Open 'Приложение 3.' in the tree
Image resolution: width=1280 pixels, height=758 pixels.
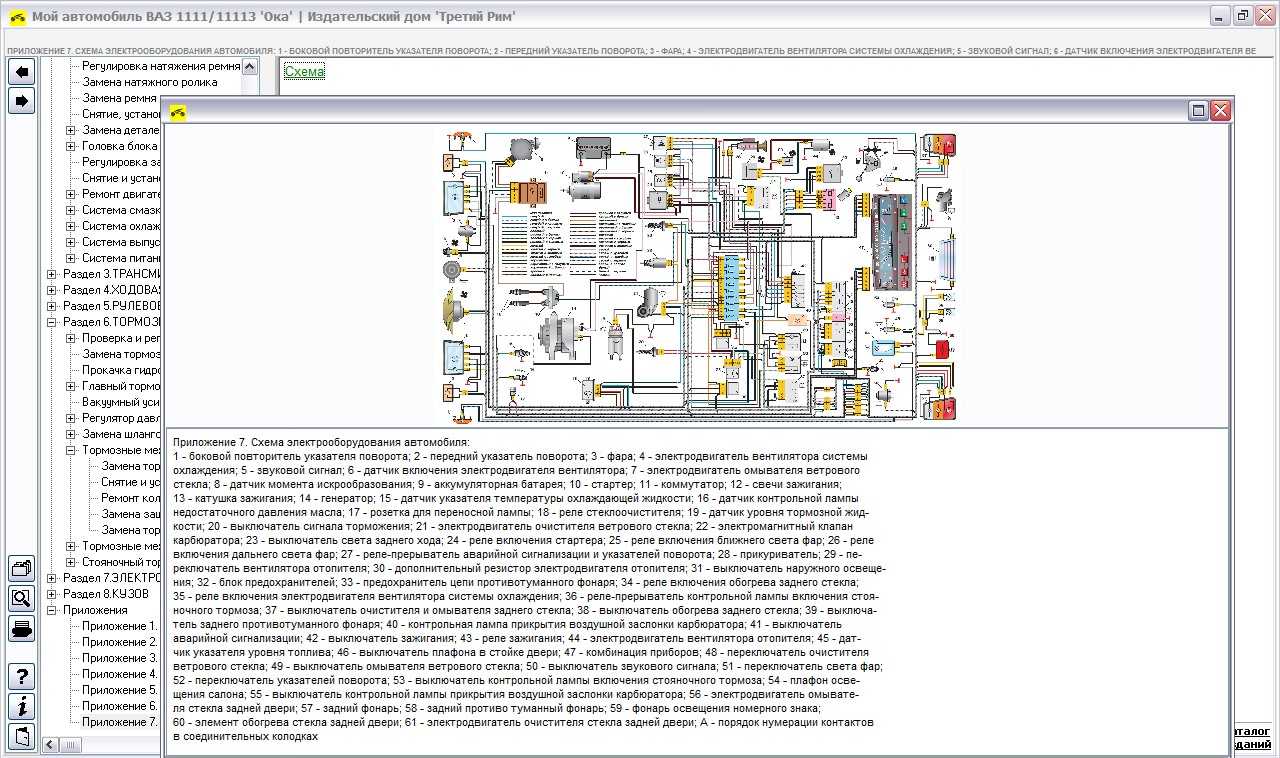[120, 658]
